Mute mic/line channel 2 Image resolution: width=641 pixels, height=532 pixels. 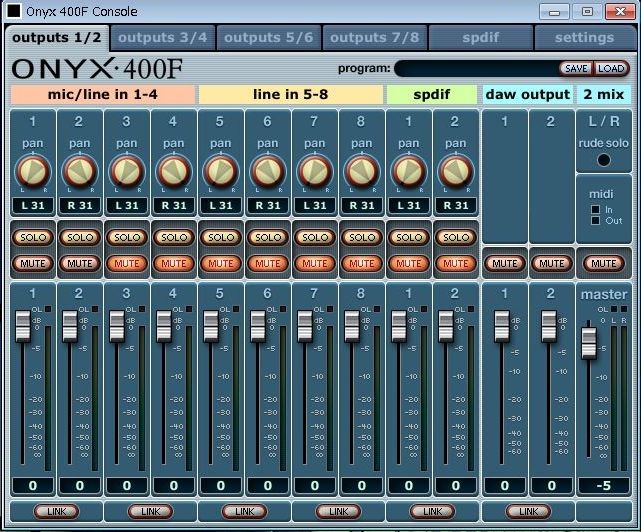(x=80, y=263)
